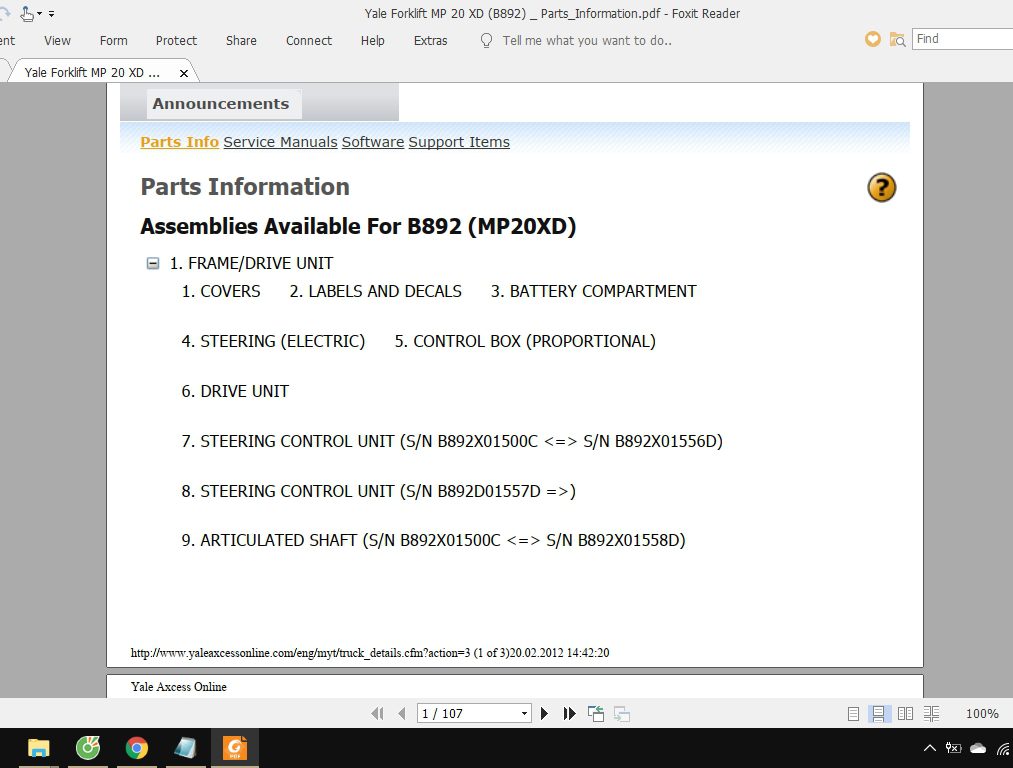1013x768 pixels.
Task: Click the Tell me what you want field
Action: coord(587,41)
